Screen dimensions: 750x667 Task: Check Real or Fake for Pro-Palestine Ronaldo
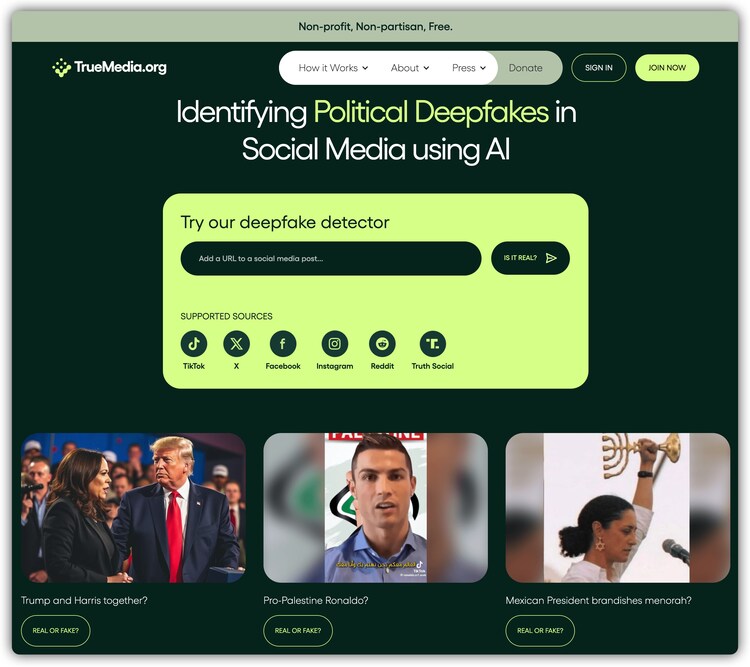pos(298,631)
